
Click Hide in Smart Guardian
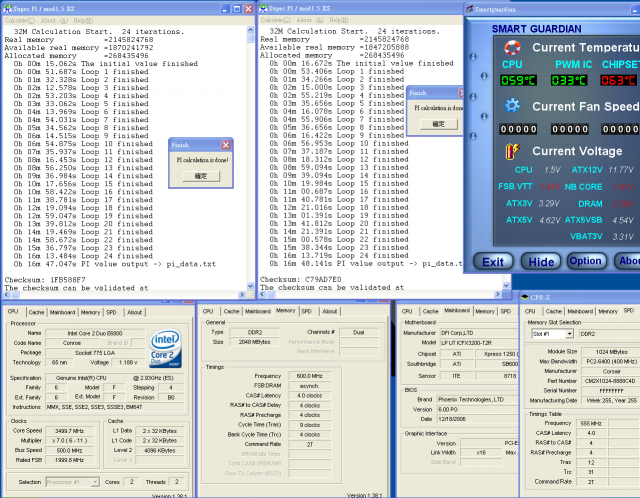click(541, 262)
